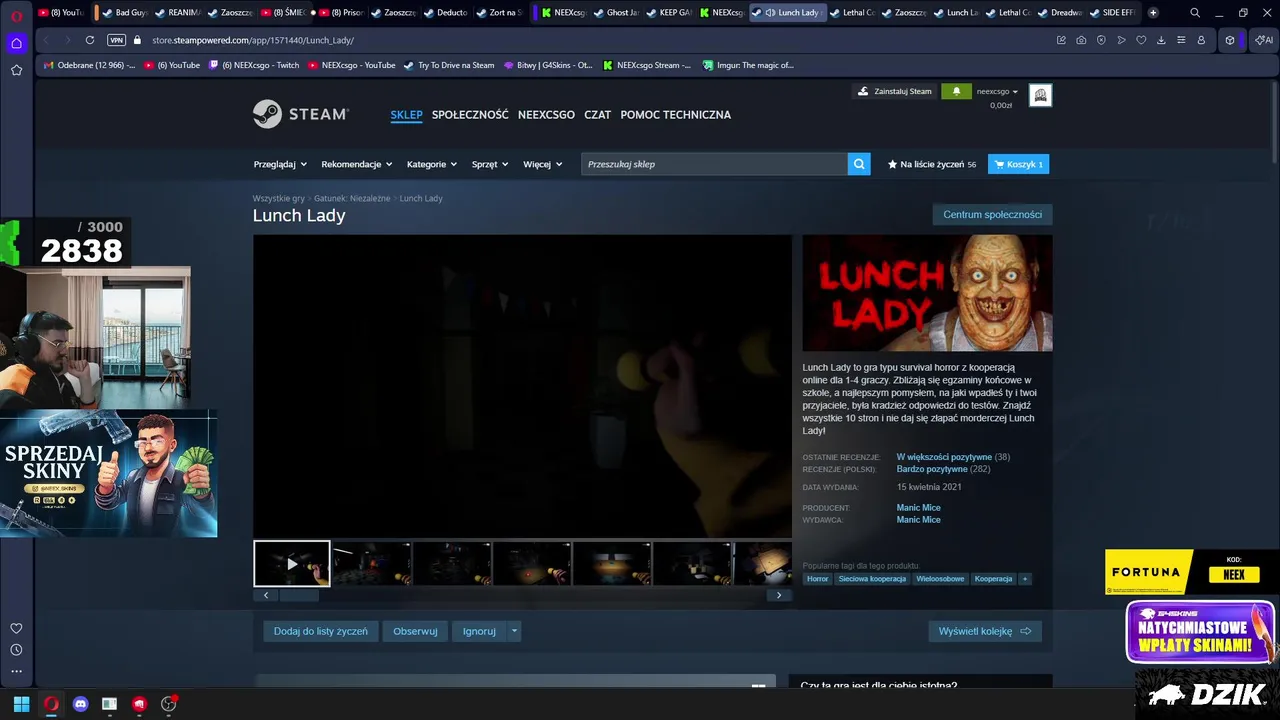Click the Bardzo pozytywne reviews link

click(x=932, y=469)
